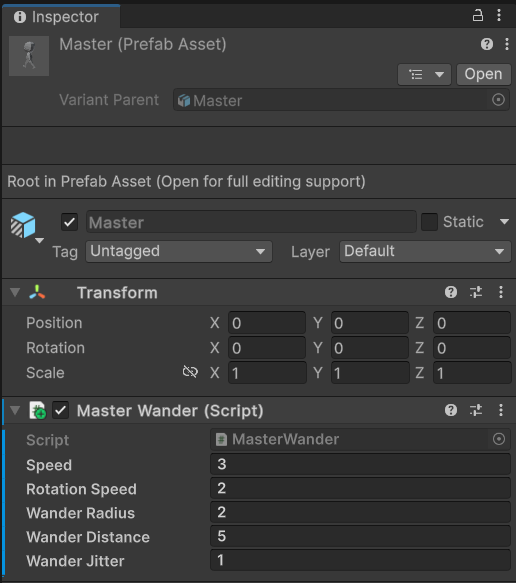The height and width of the screenshot is (583, 516).
Task: Click the Static flags dropdown arrow
Action: [504, 222]
